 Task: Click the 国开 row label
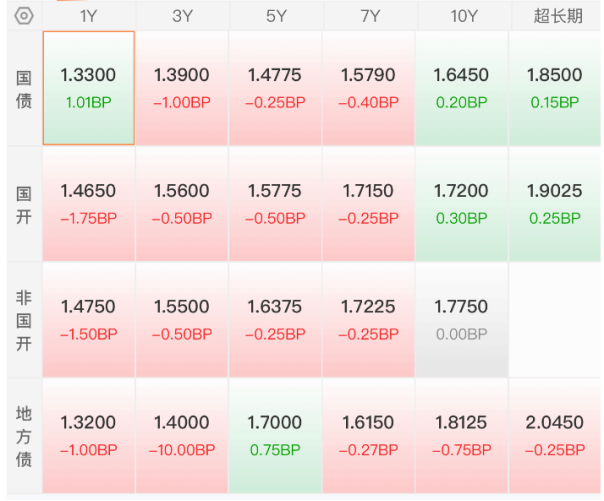(24, 205)
